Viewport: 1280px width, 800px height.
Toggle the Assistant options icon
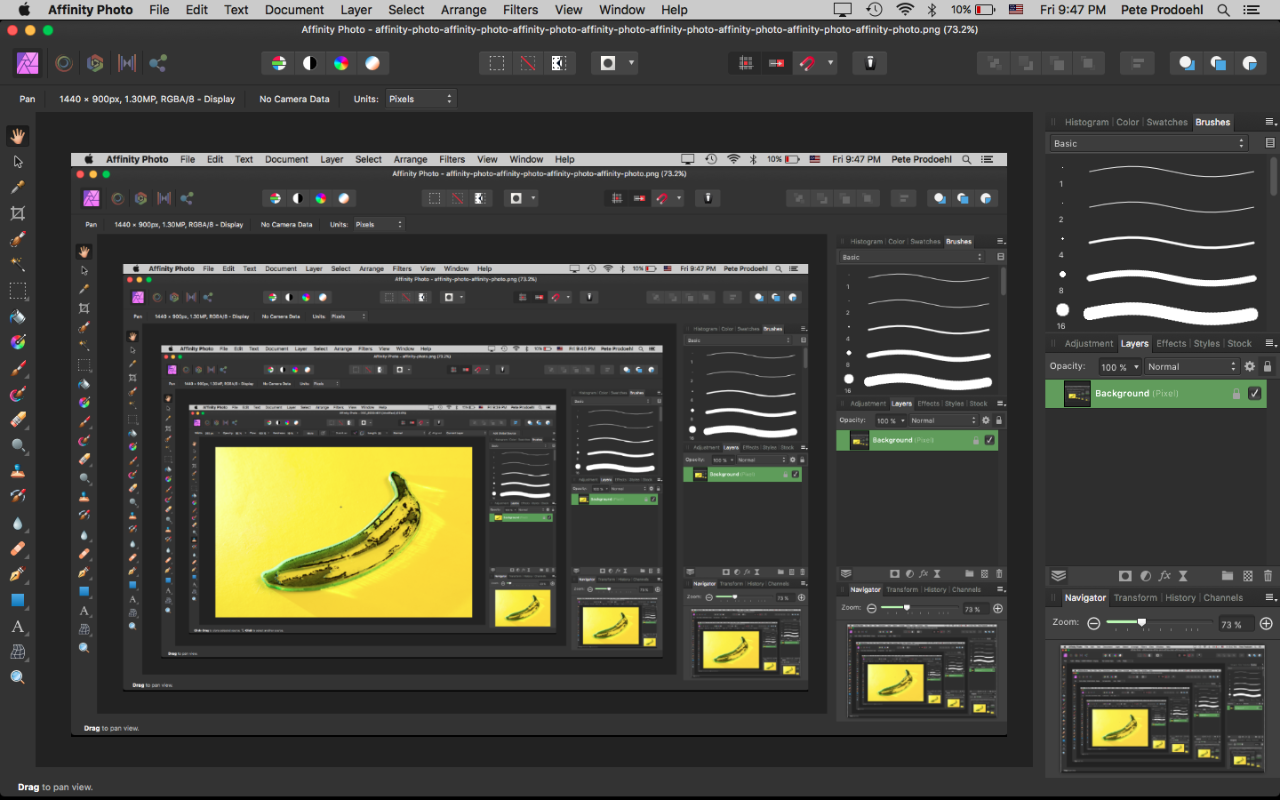tap(870, 63)
